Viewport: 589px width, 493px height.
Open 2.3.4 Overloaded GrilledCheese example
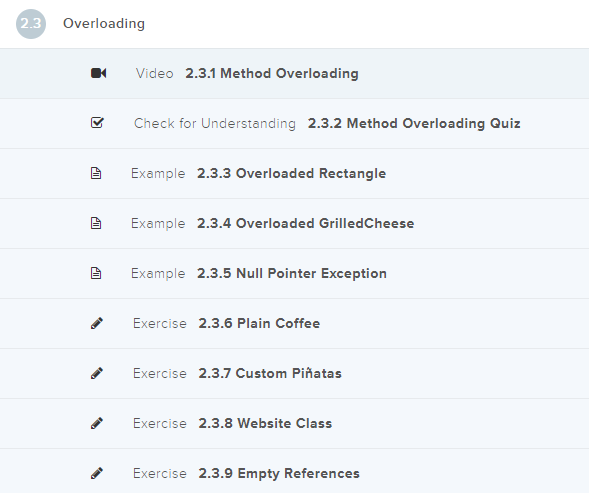[x=294, y=223]
